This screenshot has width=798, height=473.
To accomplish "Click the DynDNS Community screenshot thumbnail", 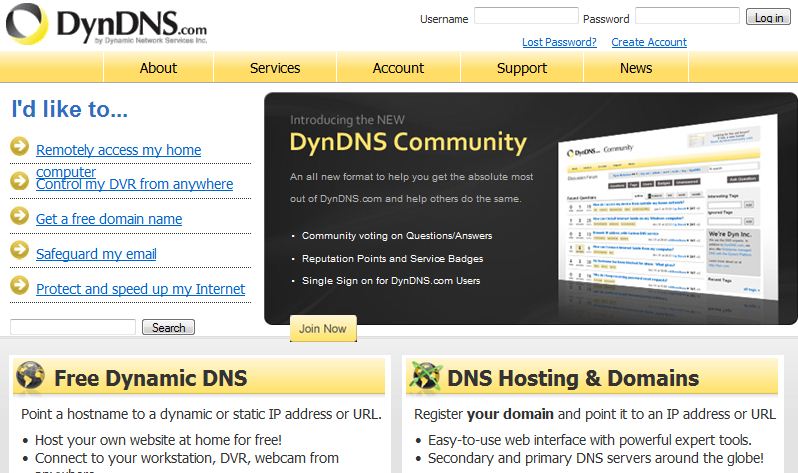I will point(667,211).
